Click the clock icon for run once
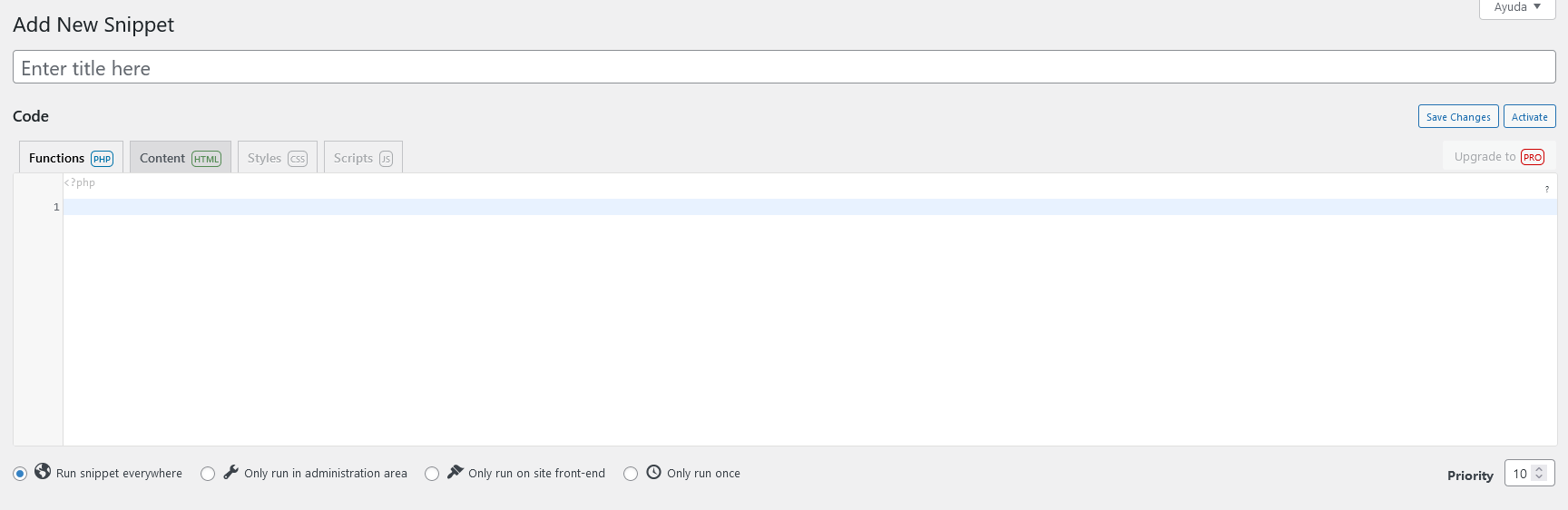Image resolution: width=1568 pixels, height=510 pixels. (x=653, y=472)
